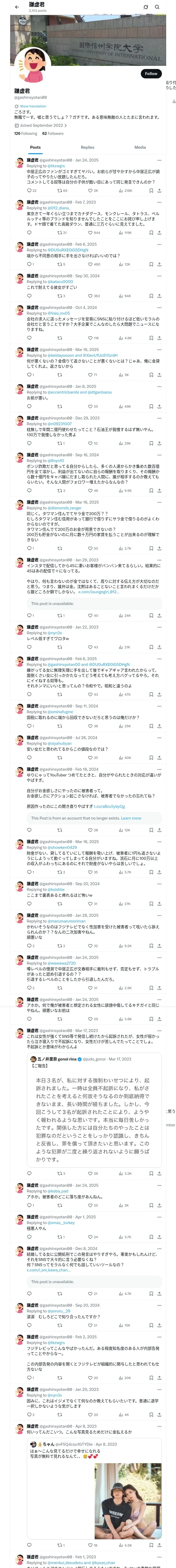Viewport: 176px width, 1568px height.
Task: Click the Show translation link
Action: click(33, 106)
